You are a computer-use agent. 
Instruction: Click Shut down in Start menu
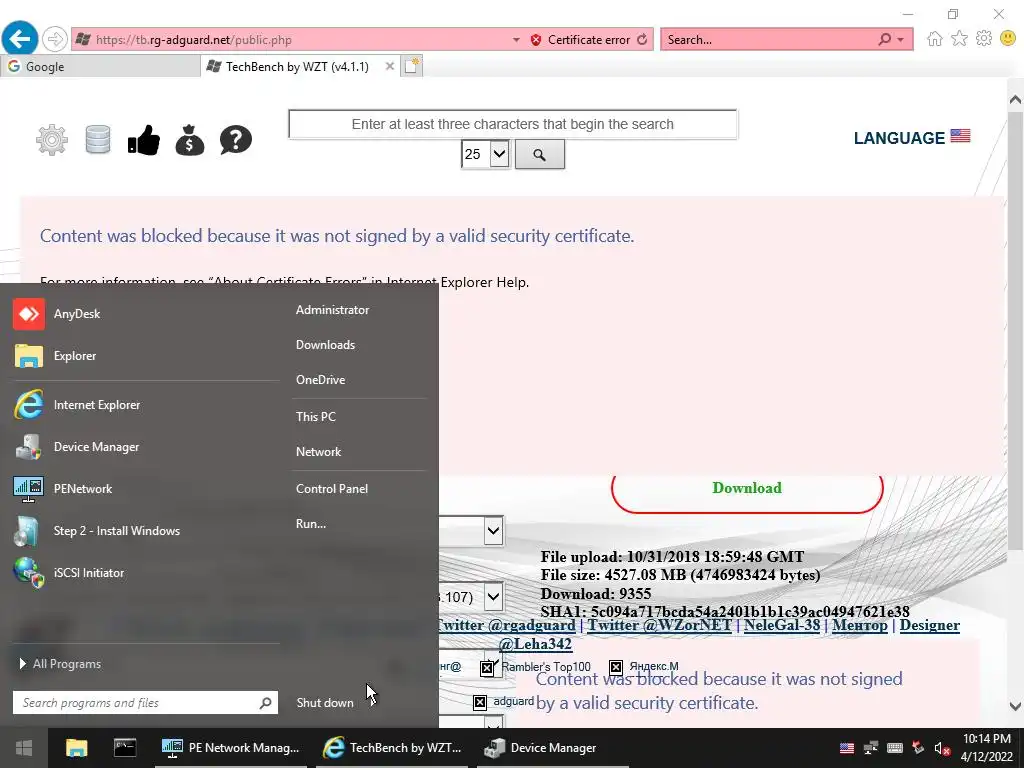click(325, 703)
